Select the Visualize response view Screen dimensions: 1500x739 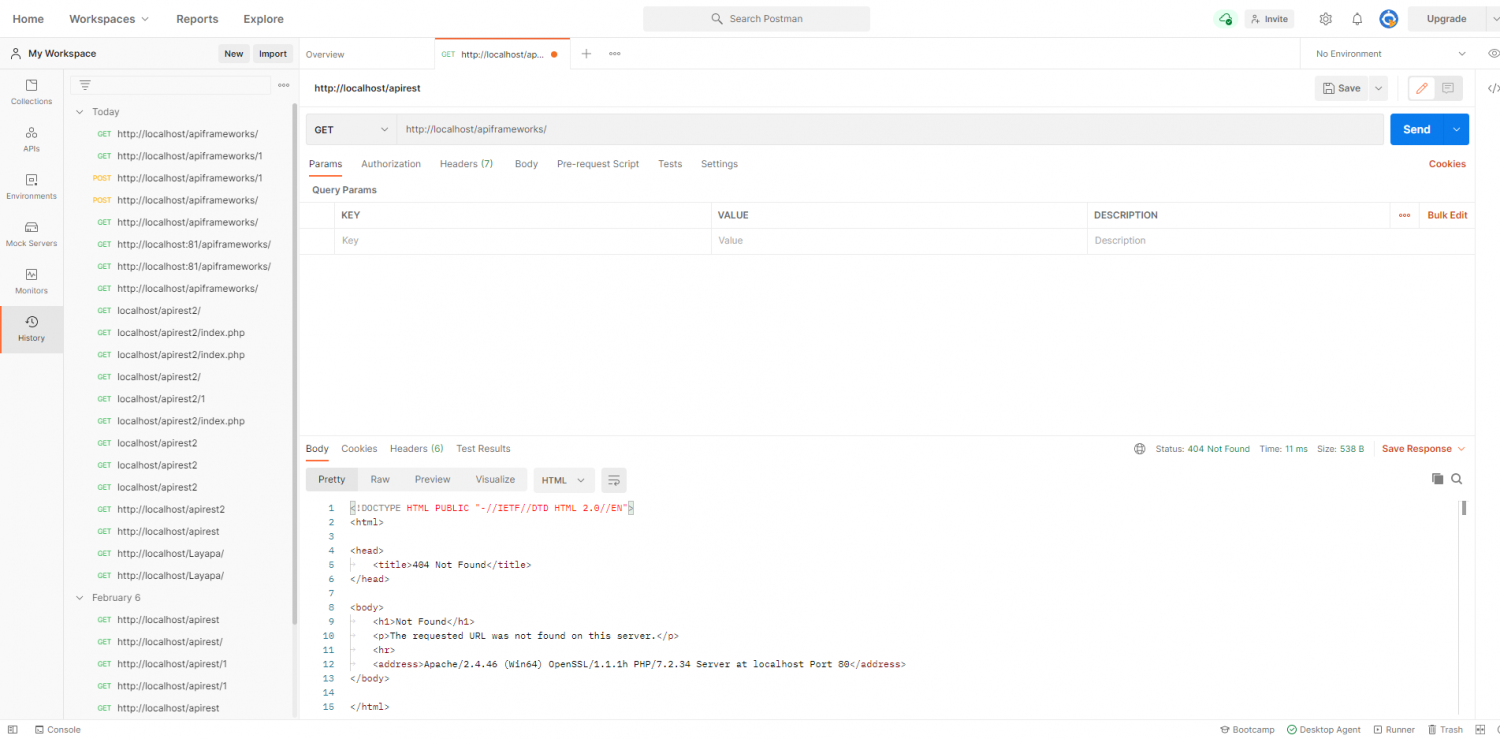coord(495,480)
